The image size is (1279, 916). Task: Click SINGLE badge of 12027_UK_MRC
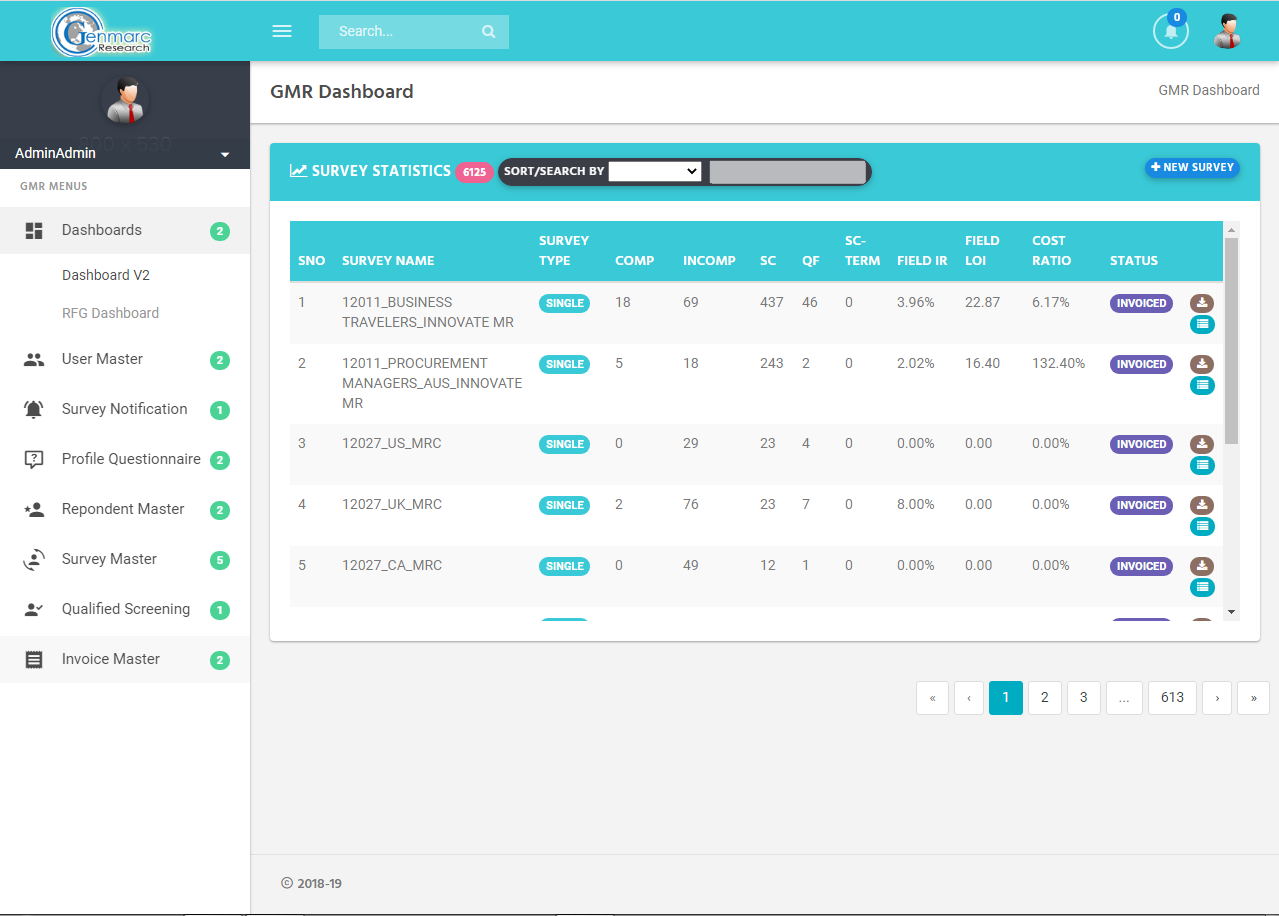(564, 505)
